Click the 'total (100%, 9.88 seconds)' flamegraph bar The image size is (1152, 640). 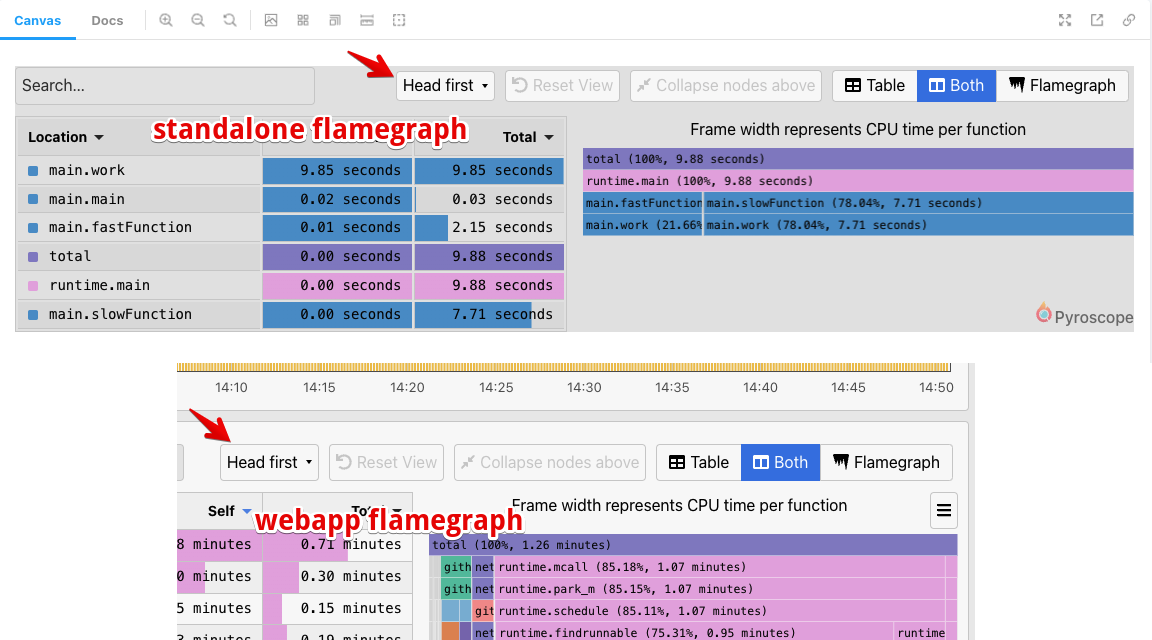pos(858,159)
